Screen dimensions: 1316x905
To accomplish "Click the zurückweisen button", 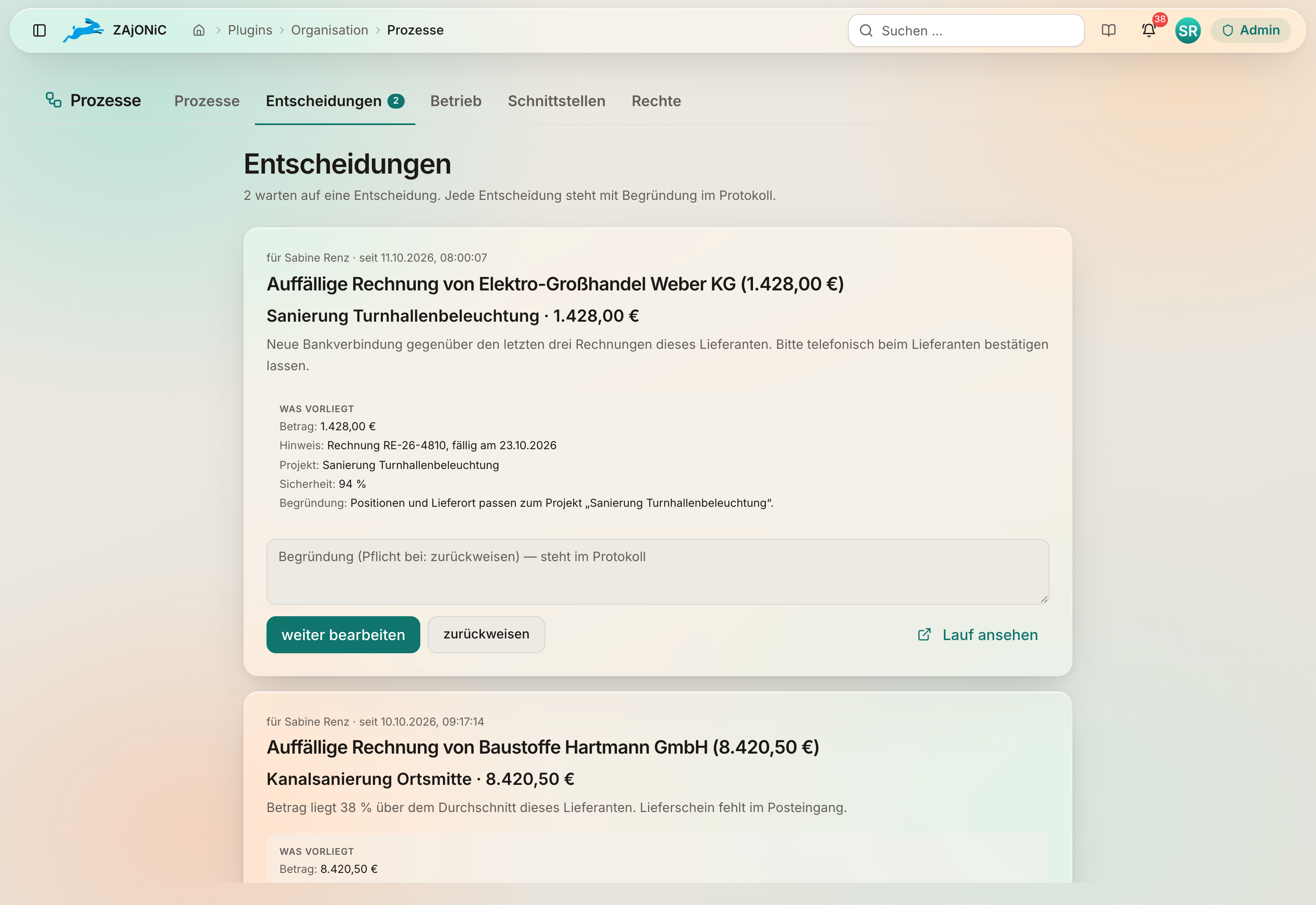I will (486, 634).
